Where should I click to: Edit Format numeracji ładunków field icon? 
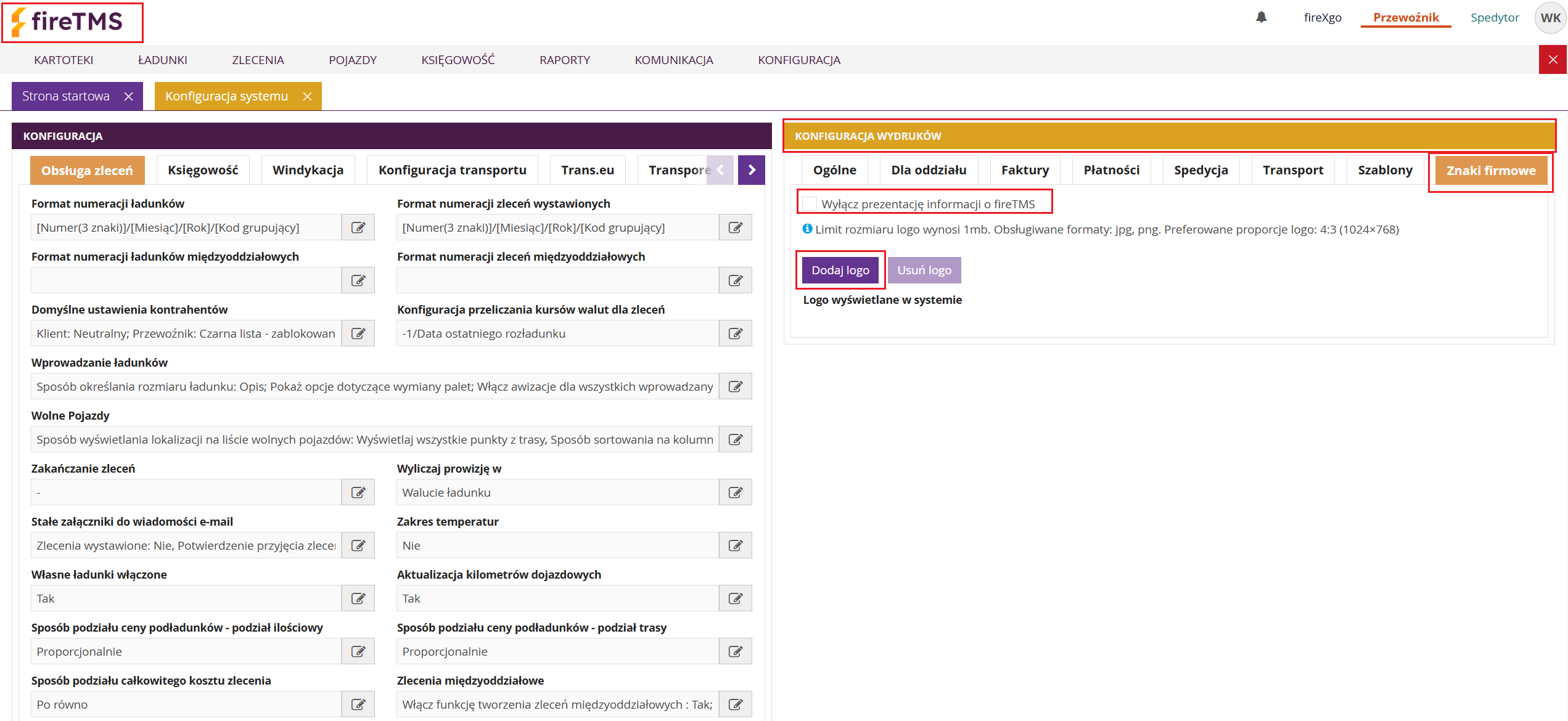click(358, 227)
